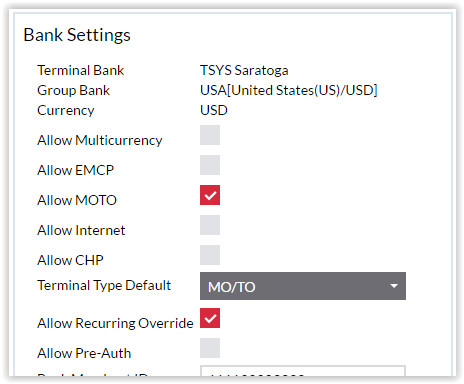
Task: Click the Allow Multicurrency label text
Action: (100, 140)
